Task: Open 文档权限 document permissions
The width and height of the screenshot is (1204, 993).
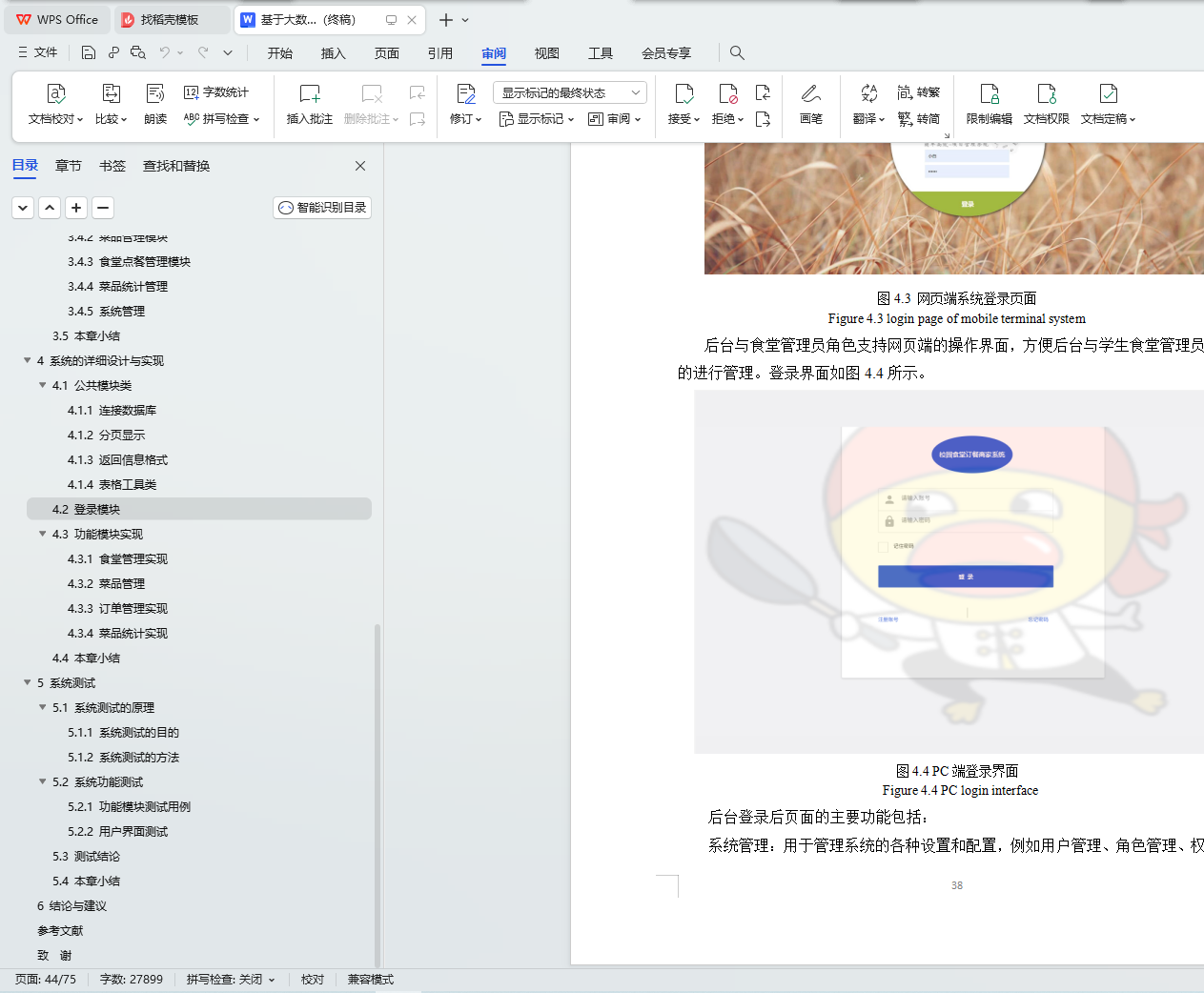Action: [x=1047, y=104]
